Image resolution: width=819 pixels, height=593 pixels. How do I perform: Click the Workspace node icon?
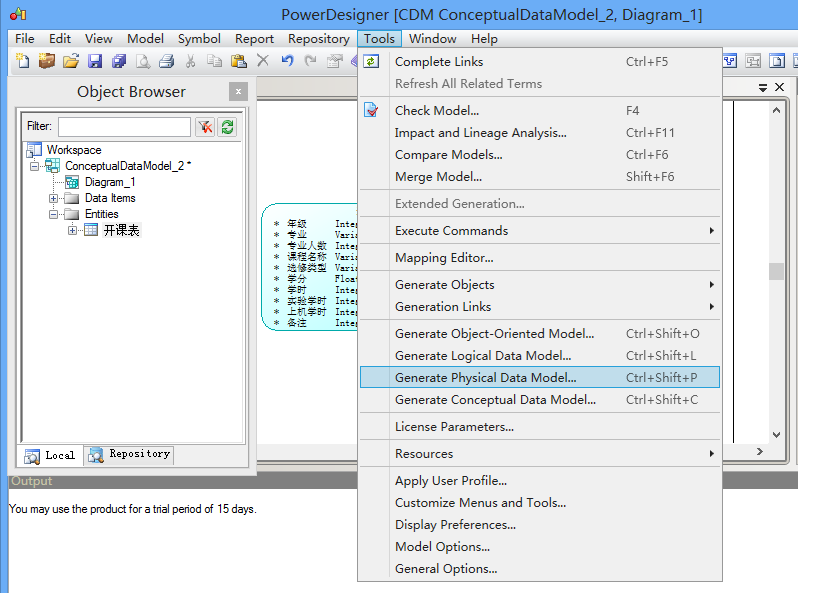[34, 150]
